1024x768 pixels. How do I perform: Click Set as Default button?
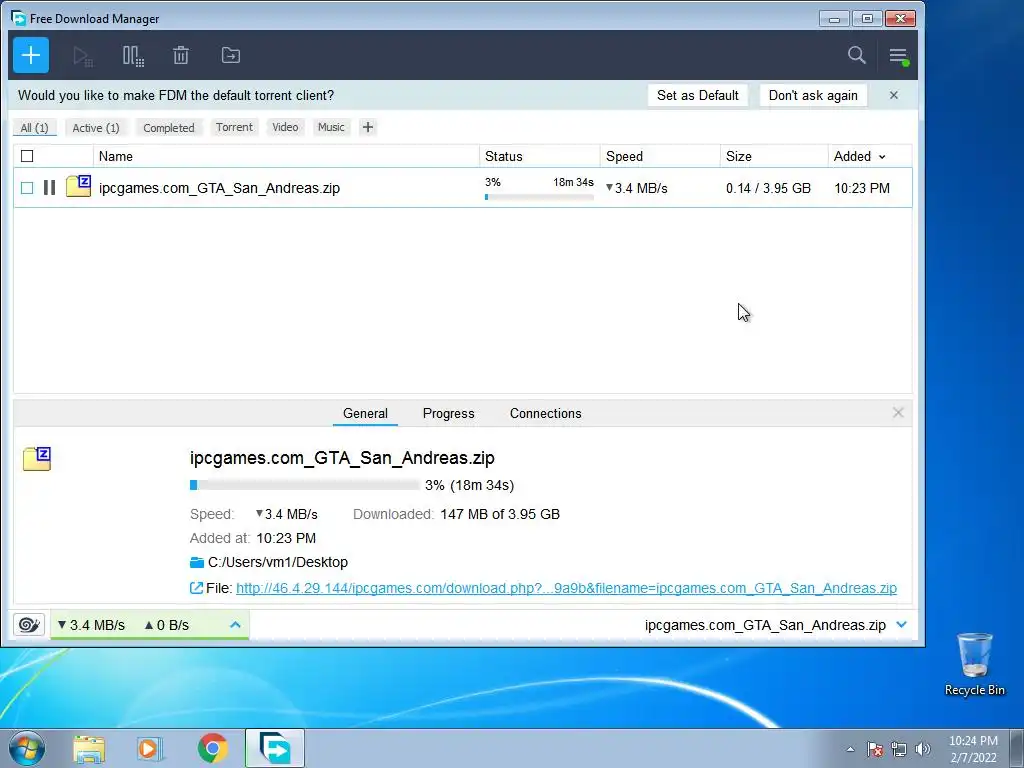[697, 95]
